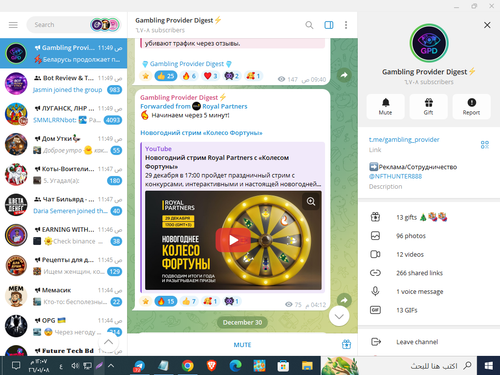Open the 96 photos section

[429, 236]
